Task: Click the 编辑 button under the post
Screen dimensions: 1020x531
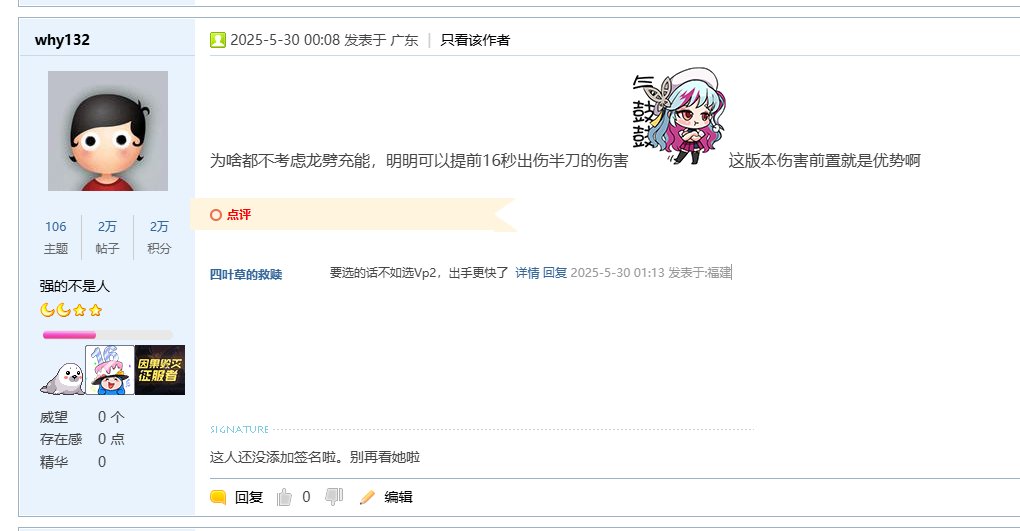Action: [398, 497]
